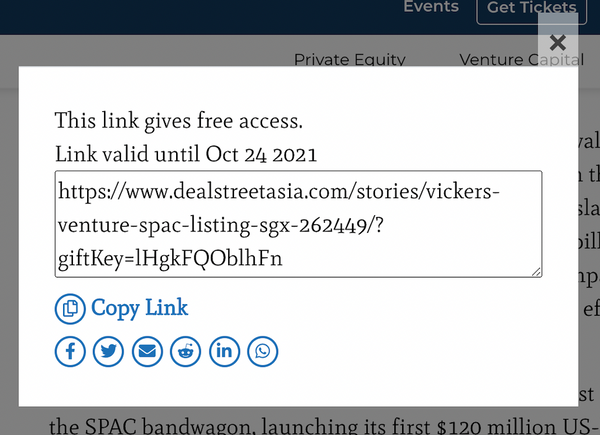Click the "Link valid until Oct 24 2021" text
This screenshot has height=435, width=600.
tap(186, 154)
